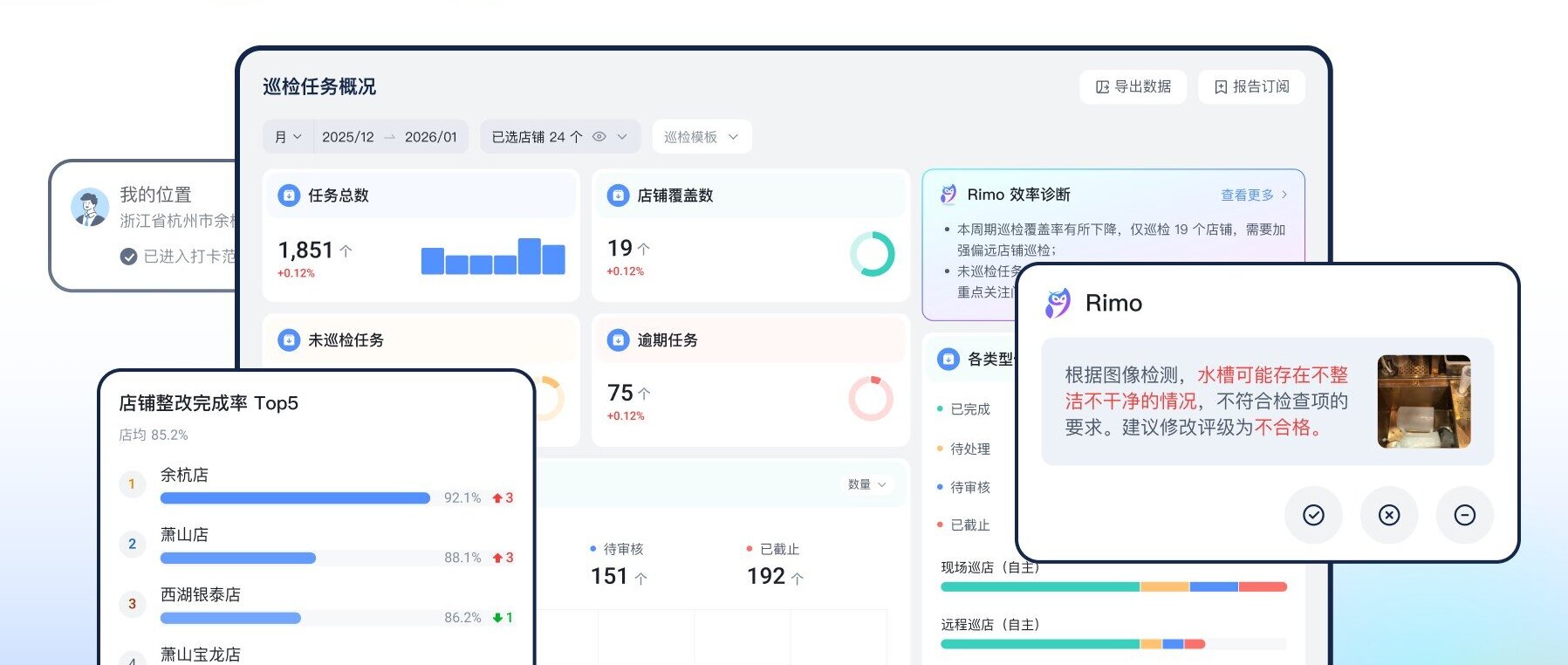The image size is (1568, 665).
Task: Click the 已进入打卡范围 check icon
Action: click(x=128, y=257)
